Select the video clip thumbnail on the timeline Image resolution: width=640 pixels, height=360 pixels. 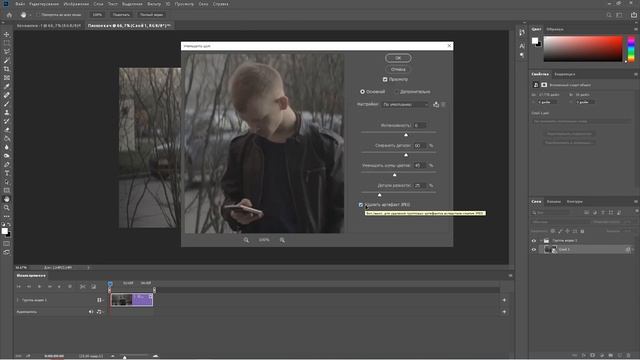click(121, 300)
